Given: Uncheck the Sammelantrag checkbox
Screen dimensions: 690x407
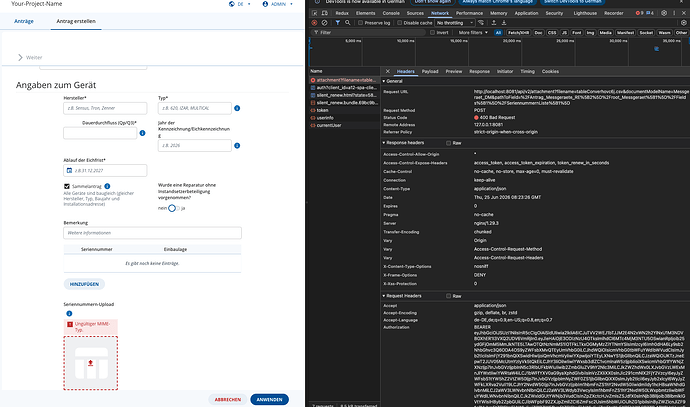Looking at the screenshot, I should [x=67, y=187].
